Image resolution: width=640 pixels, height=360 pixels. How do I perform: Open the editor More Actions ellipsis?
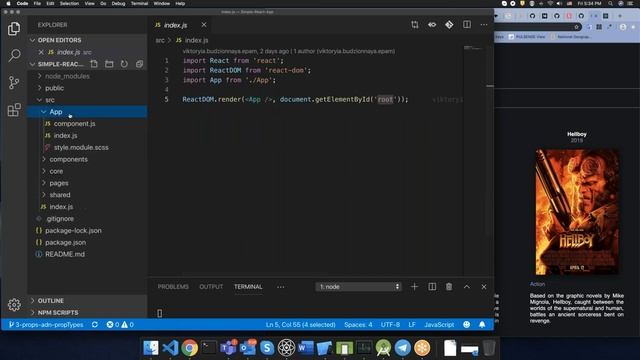click(484, 25)
